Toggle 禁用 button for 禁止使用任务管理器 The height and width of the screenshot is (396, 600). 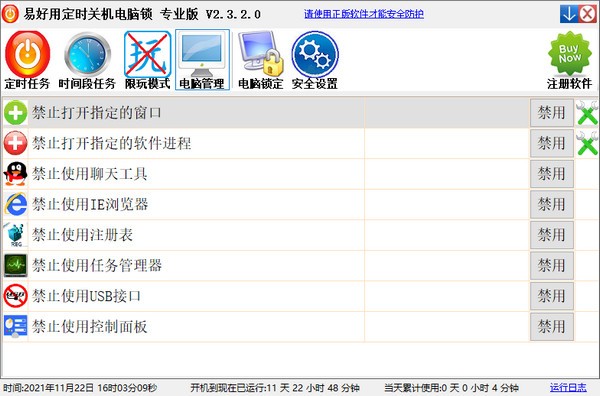tap(551, 266)
